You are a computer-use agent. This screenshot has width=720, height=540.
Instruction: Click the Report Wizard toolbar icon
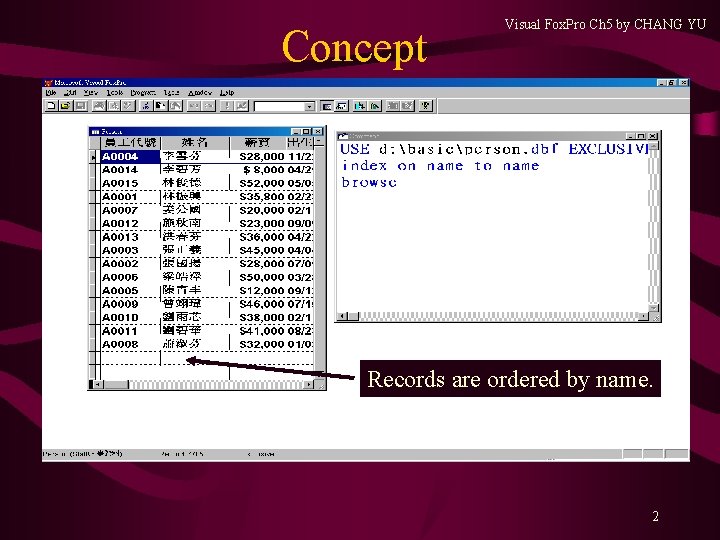(374, 106)
